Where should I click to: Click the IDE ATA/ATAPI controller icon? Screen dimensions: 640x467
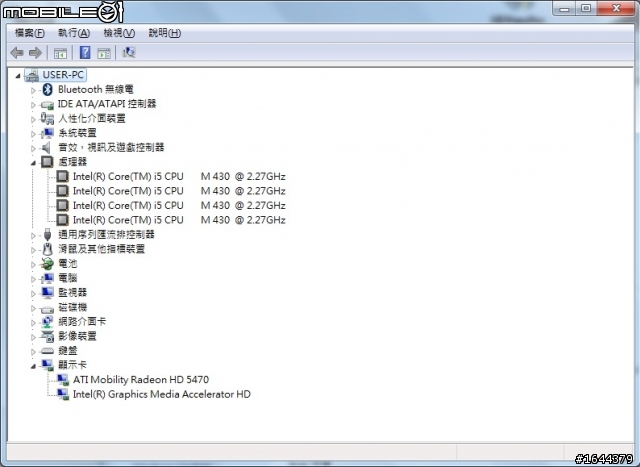pos(47,105)
